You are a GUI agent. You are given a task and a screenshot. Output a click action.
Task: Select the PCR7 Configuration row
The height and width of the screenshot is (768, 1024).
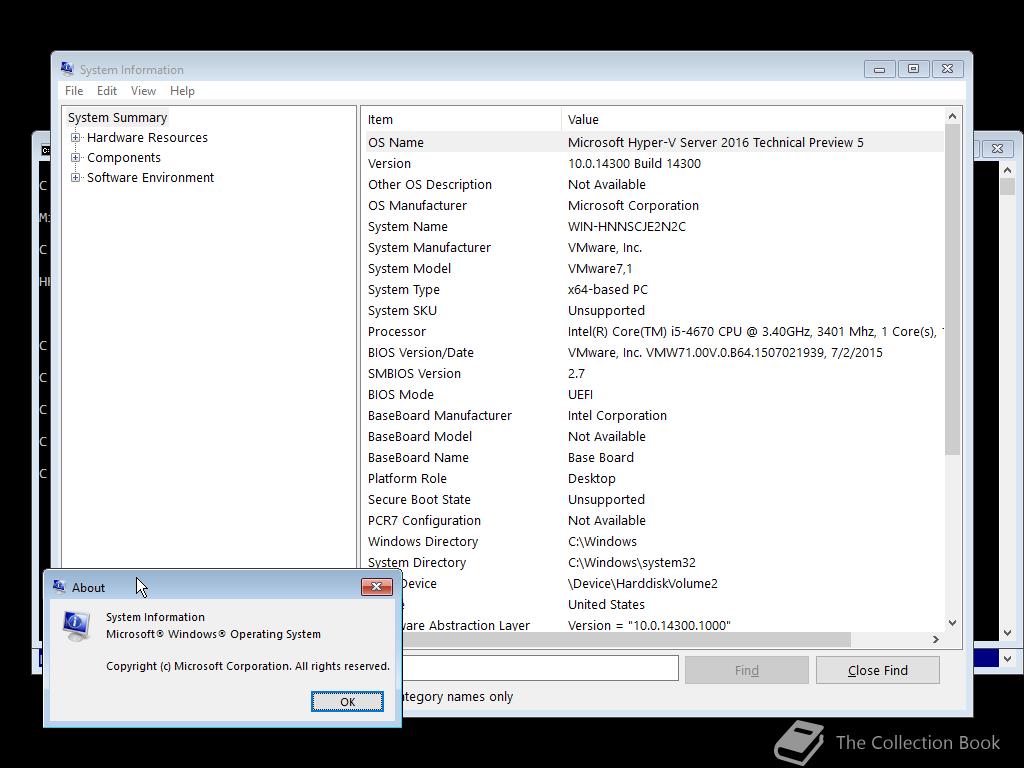[x=653, y=520]
